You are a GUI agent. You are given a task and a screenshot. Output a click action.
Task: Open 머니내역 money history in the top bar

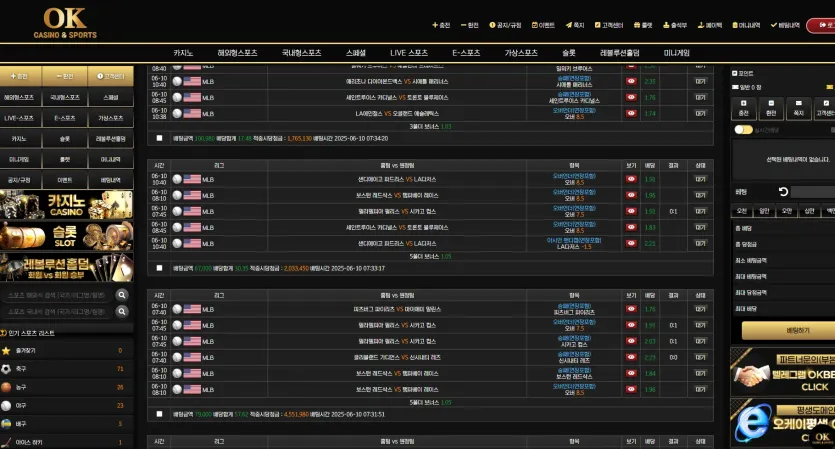tap(746, 25)
